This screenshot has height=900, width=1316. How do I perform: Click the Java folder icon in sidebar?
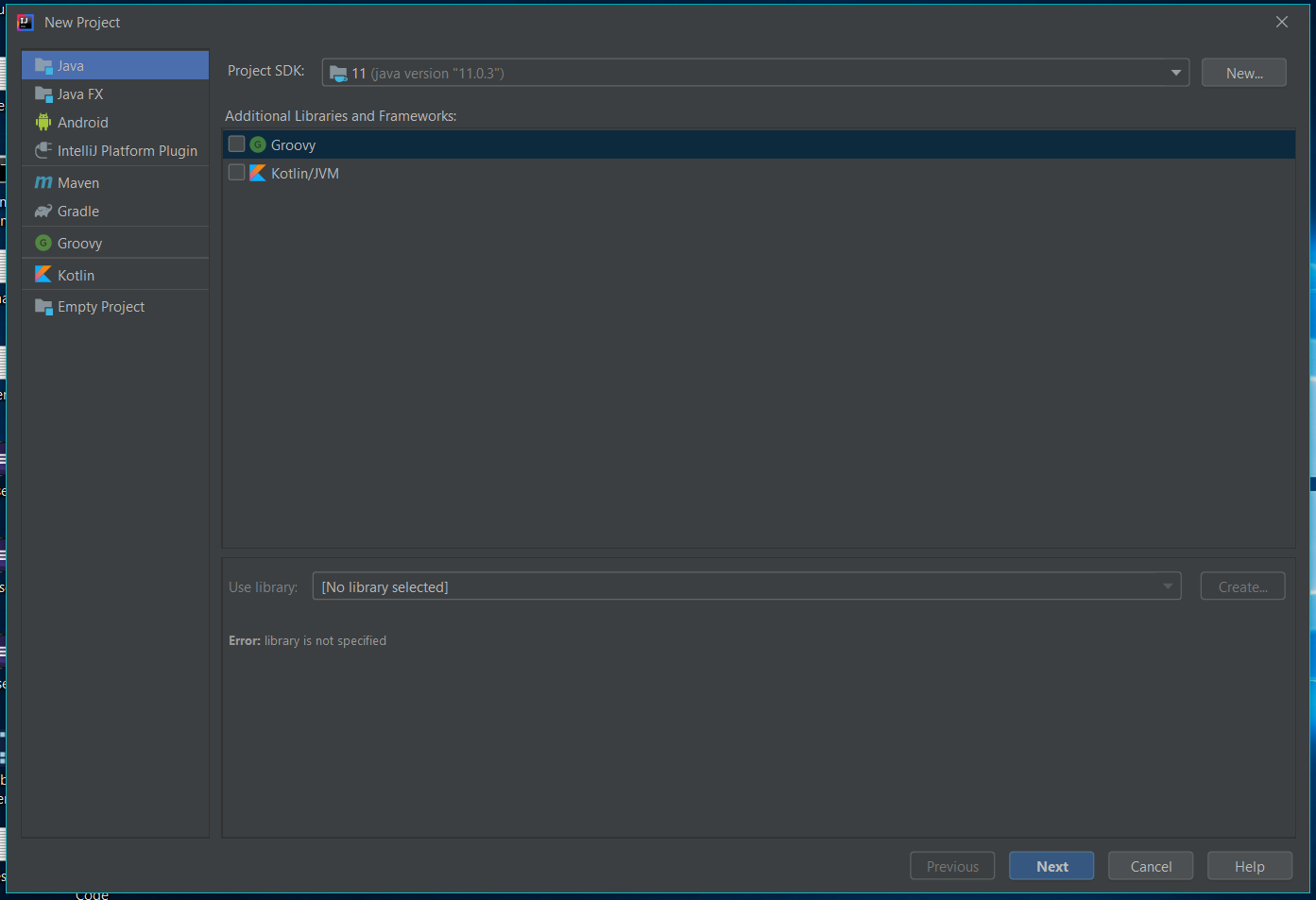(43, 66)
